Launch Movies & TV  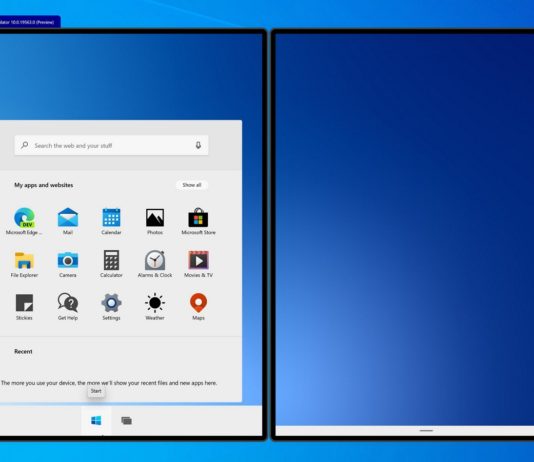pos(199,264)
